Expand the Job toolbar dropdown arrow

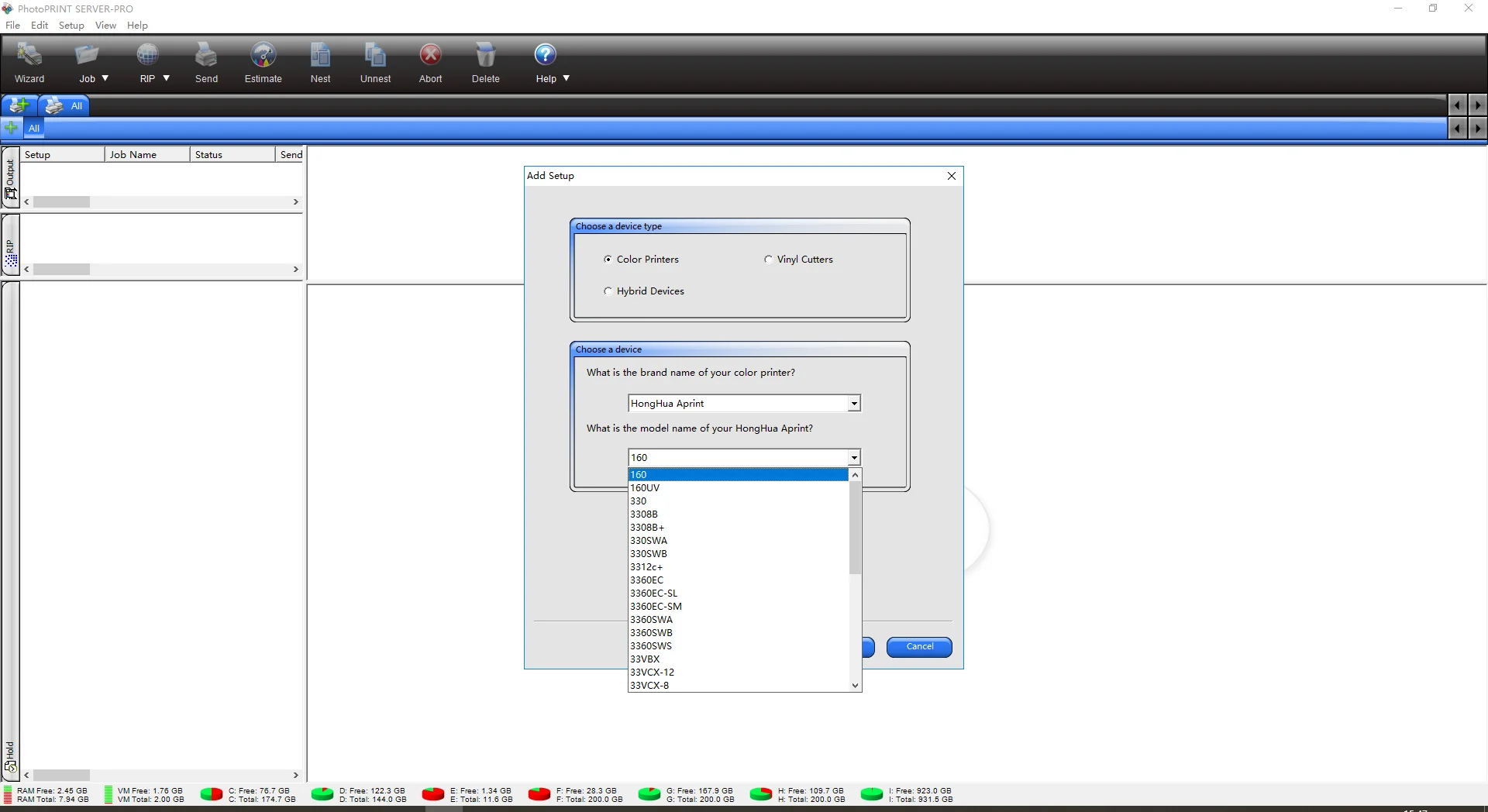point(105,78)
